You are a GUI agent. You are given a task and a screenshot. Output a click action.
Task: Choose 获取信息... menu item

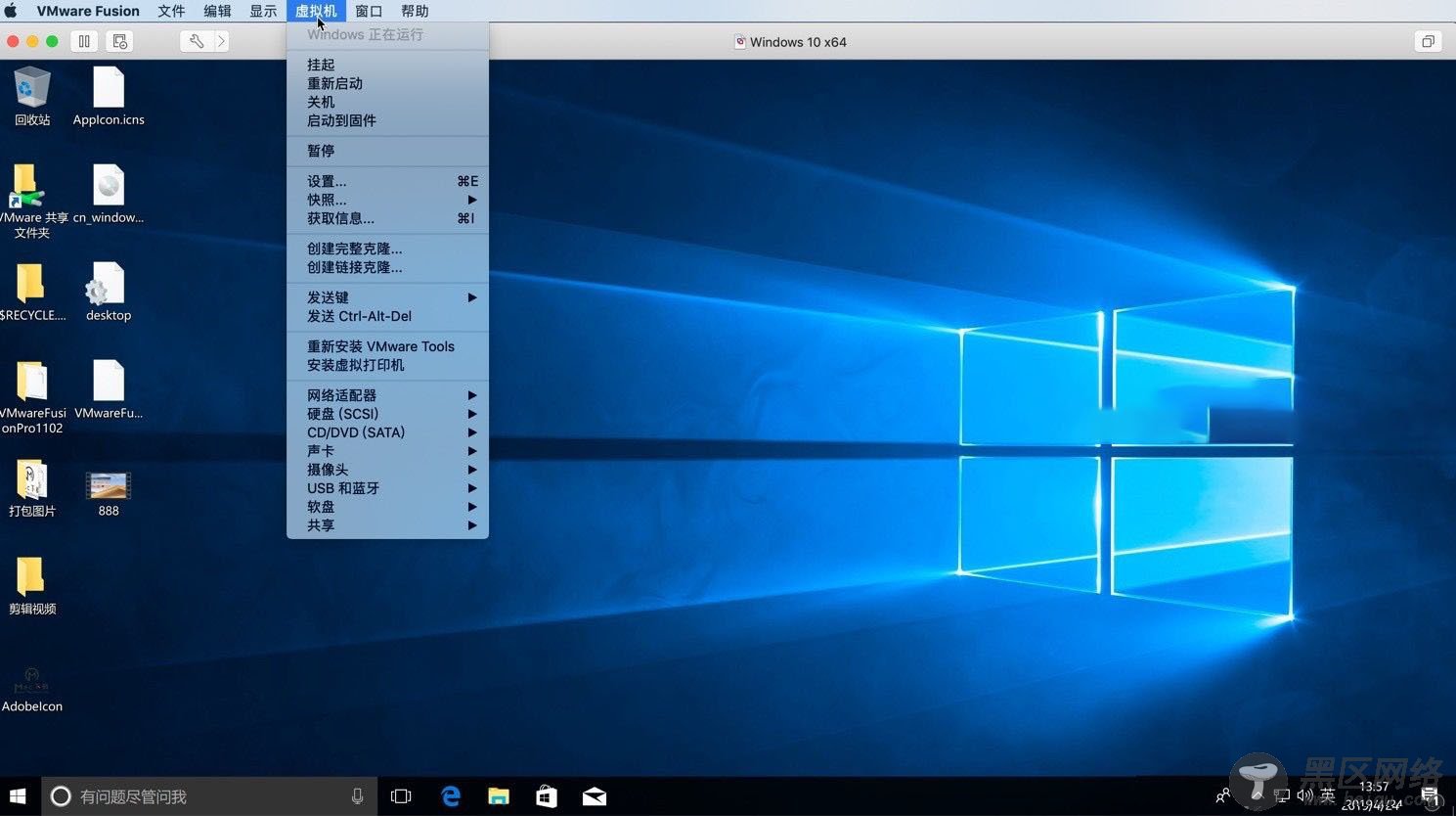tap(387, 218)
